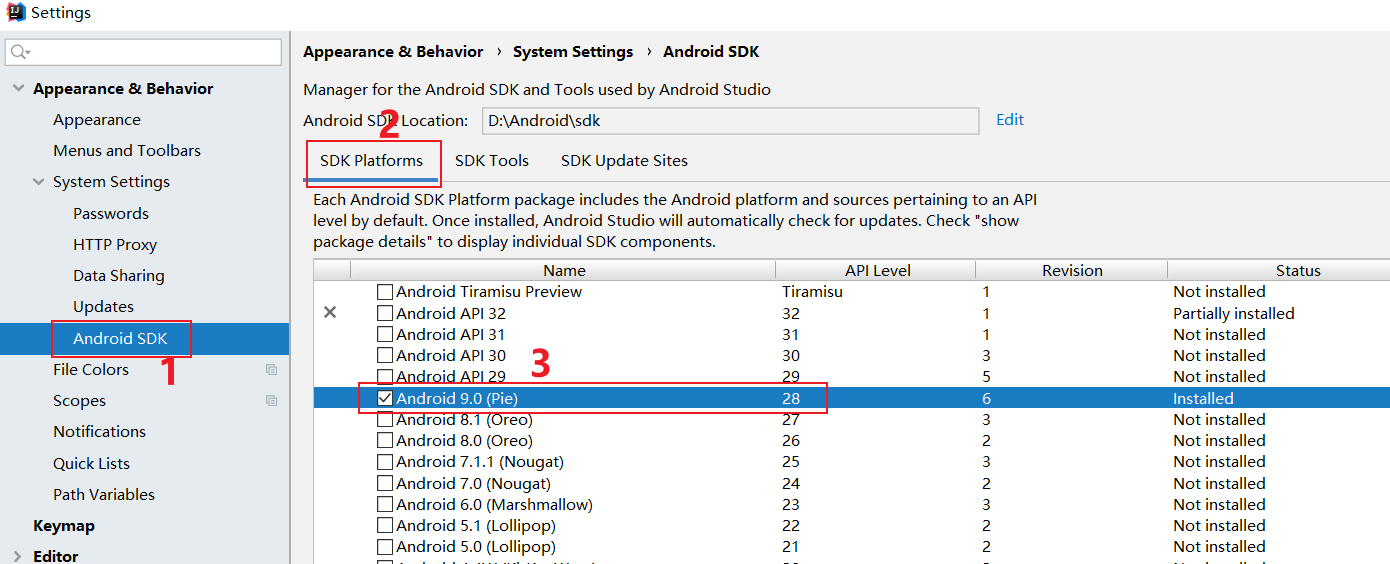Tick the Android API 30 checkbox

tap(385, 356)
